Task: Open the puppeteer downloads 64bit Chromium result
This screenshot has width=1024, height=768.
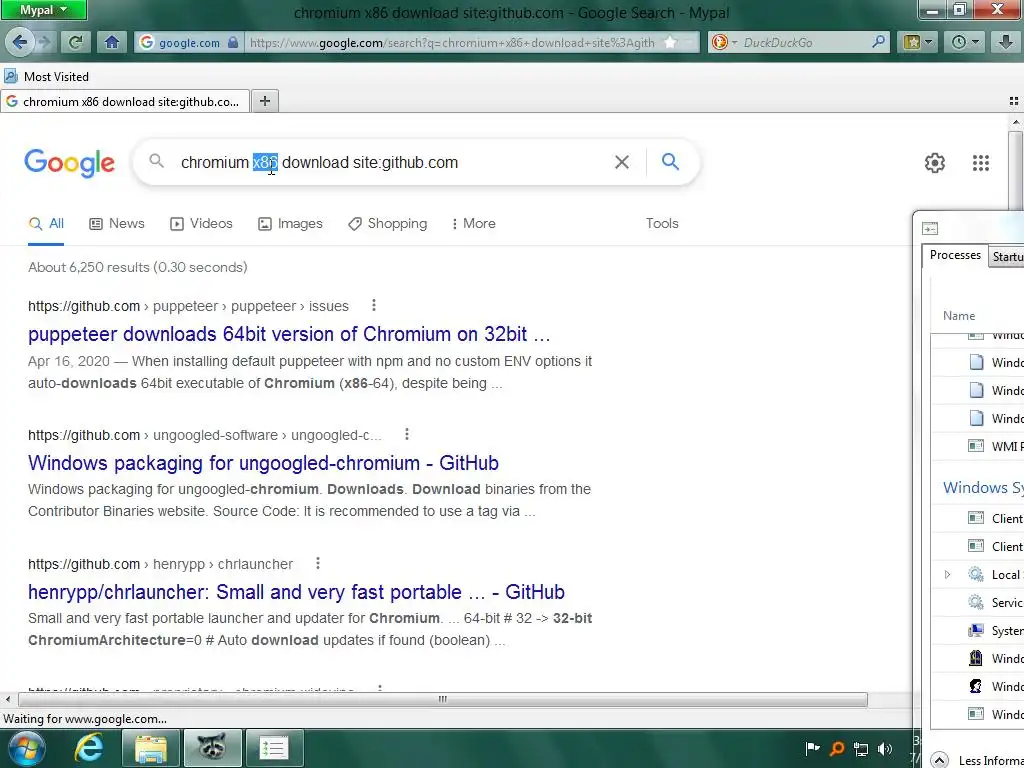Action: [289, 334]
